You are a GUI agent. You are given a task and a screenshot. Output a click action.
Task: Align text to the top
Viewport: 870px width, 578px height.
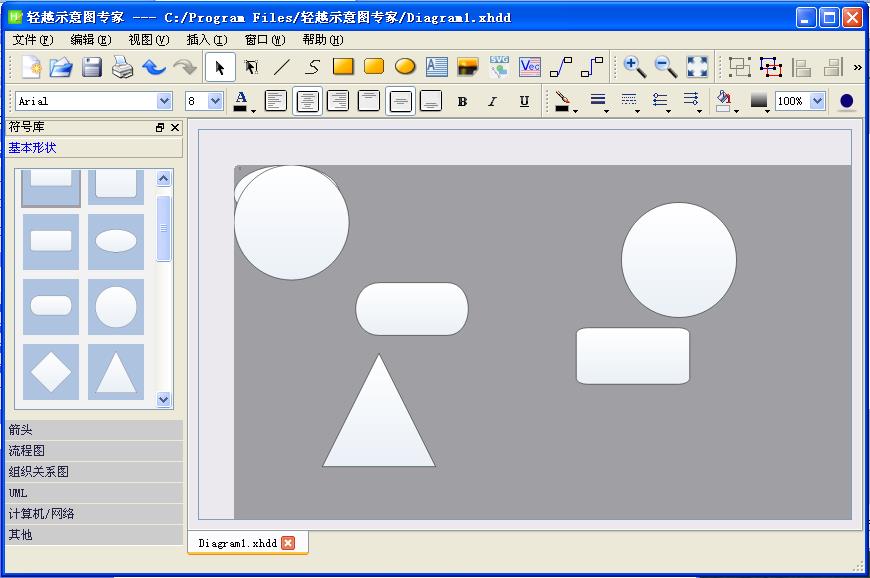point(369,101)
